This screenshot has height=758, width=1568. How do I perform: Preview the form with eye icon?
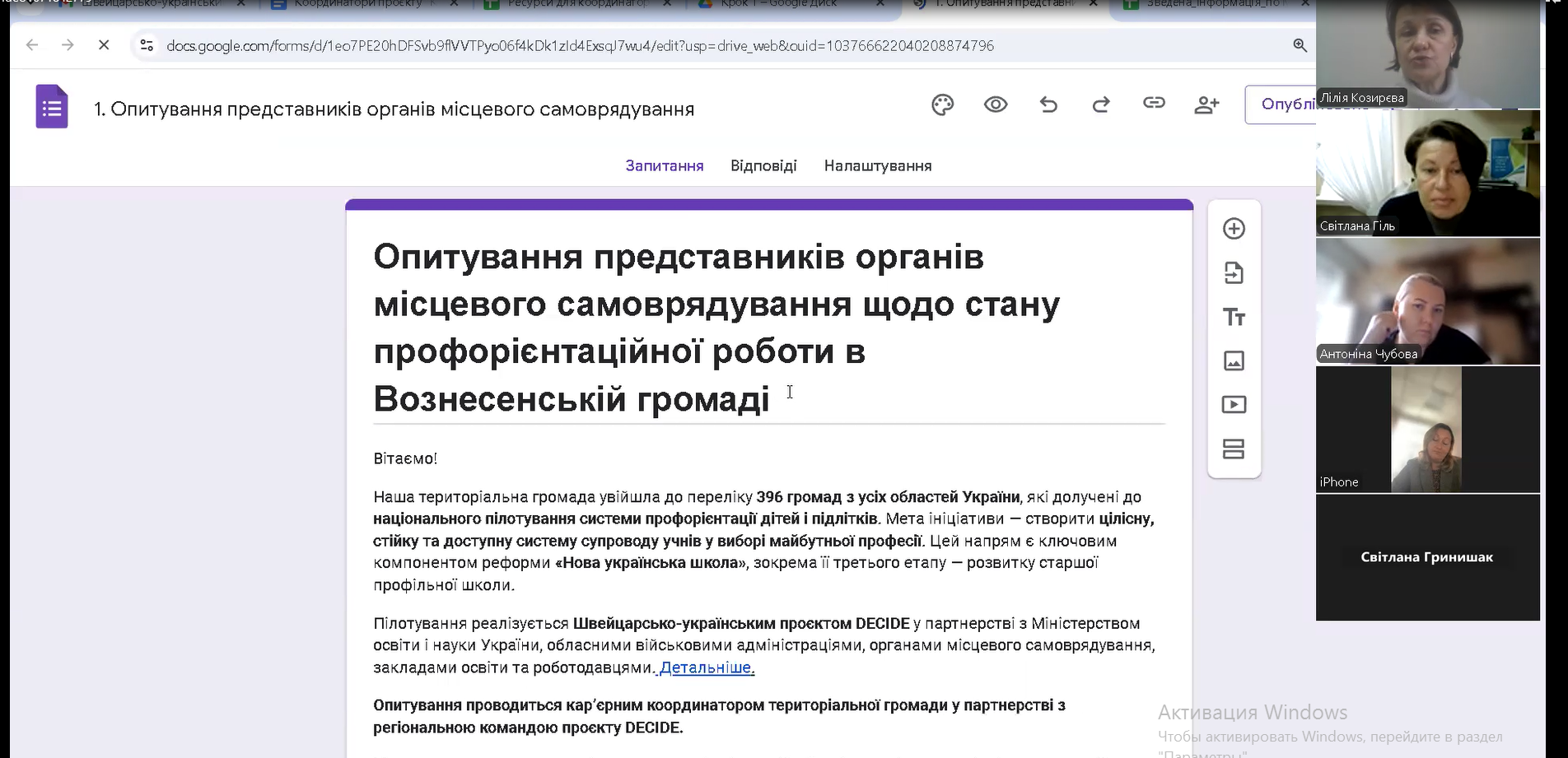pos(996,105)
